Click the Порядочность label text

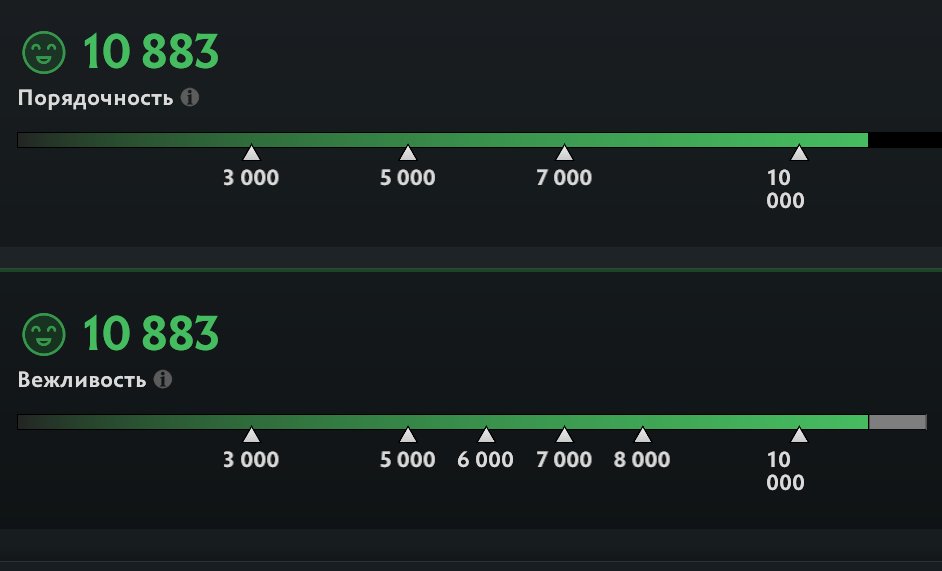pyautogui.click(x=96, y=99)
